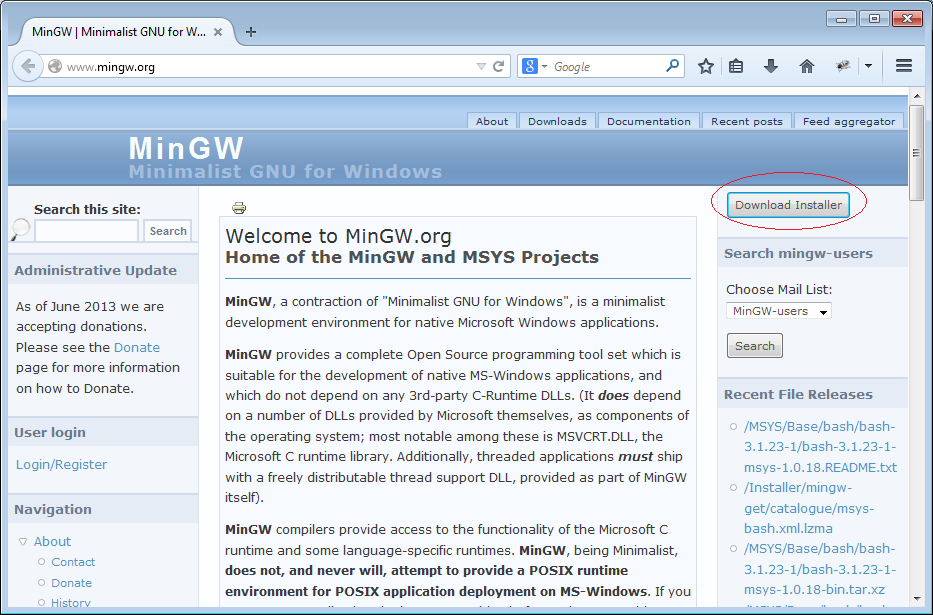This screenshot has width=933, height=615.
Task: Open a new tab with plus button
Action: (251, 32)
